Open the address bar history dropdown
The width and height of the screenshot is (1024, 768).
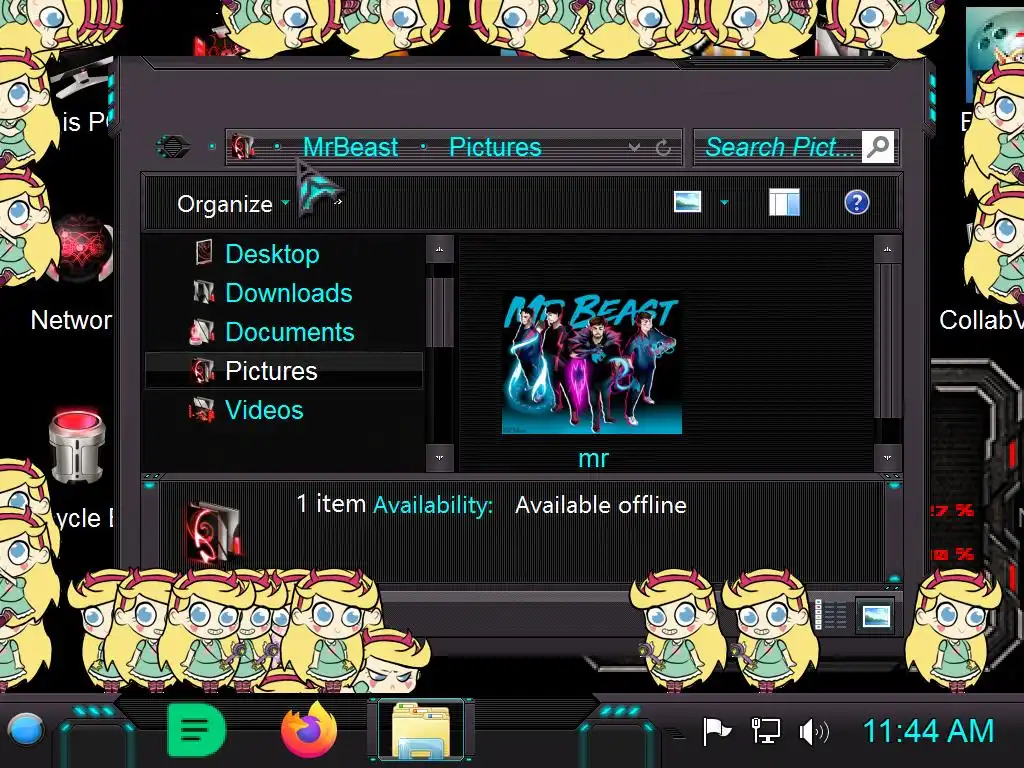click(634, 148)
